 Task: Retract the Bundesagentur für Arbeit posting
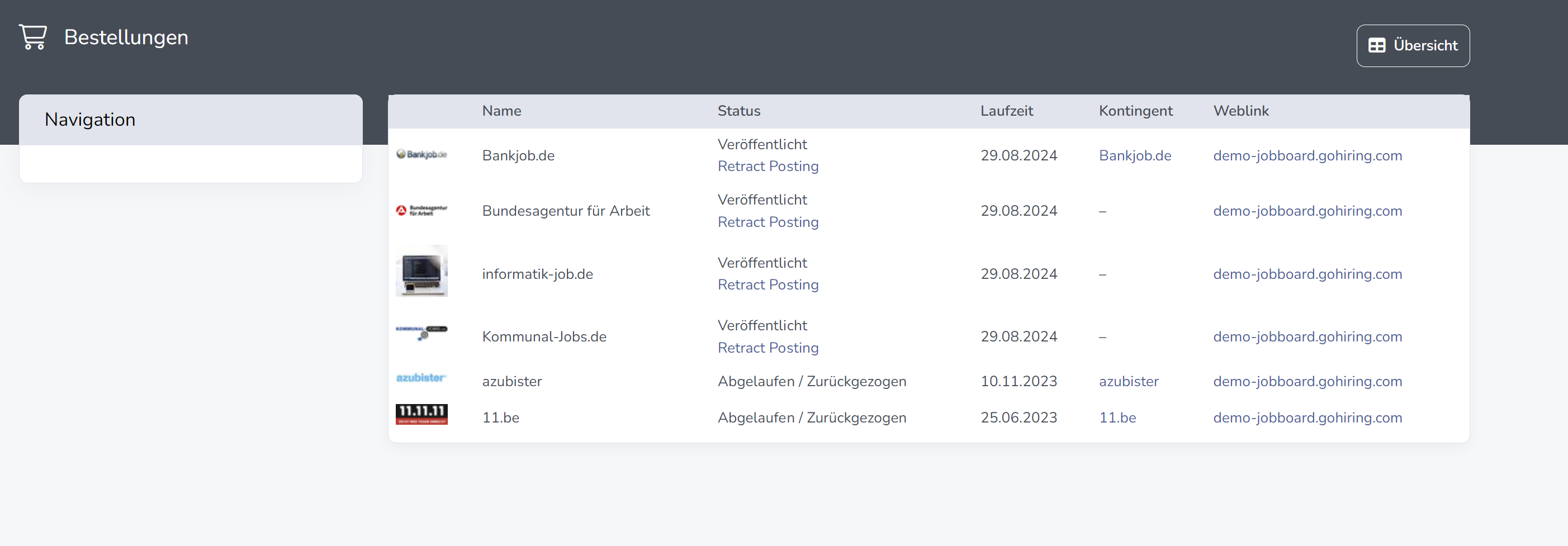tap(768, 222)
